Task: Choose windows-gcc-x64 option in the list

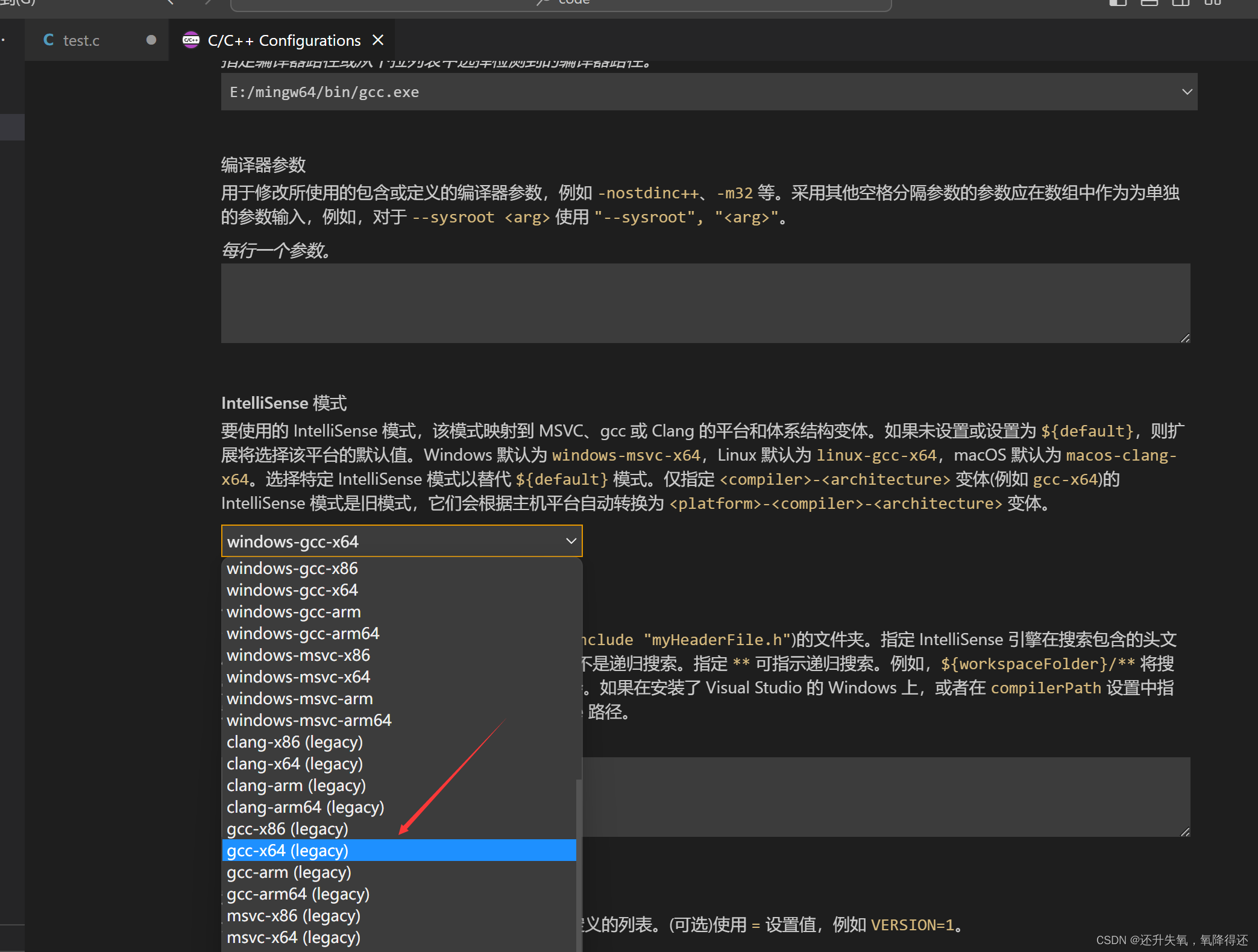Action: [398, 590]
